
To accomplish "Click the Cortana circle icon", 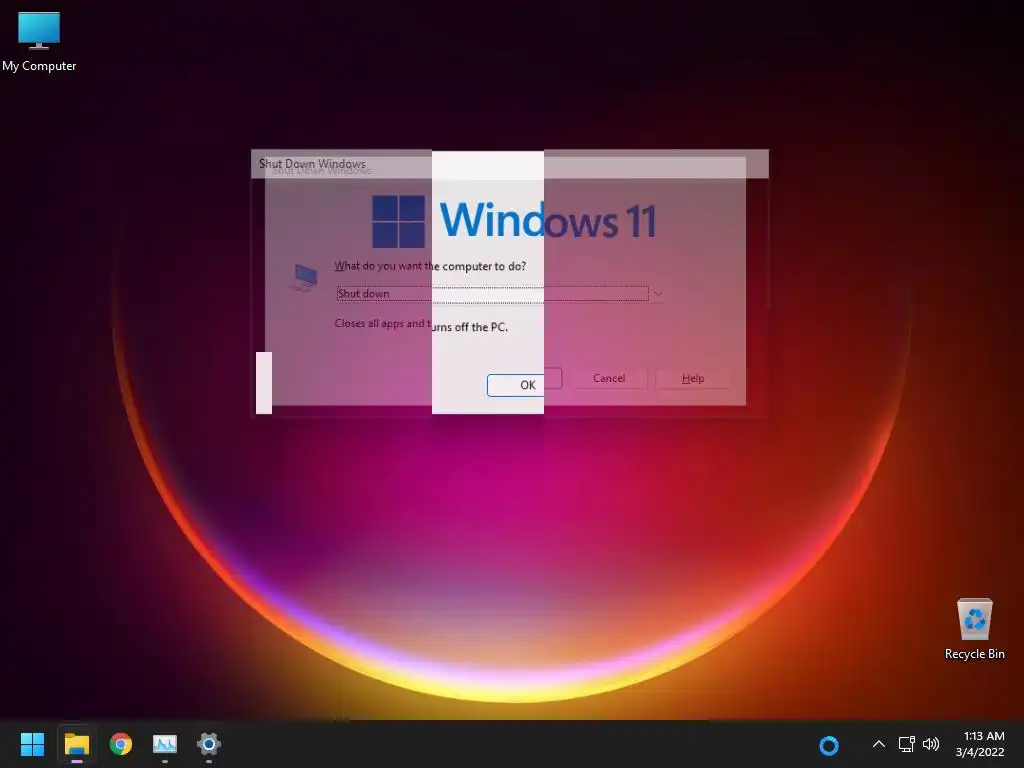I will click(x=828, y=745).
